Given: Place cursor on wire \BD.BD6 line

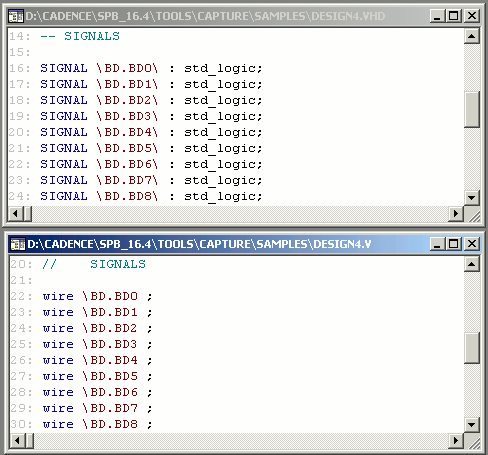Looking at the screenshot, I should click(x=97, y=392).
